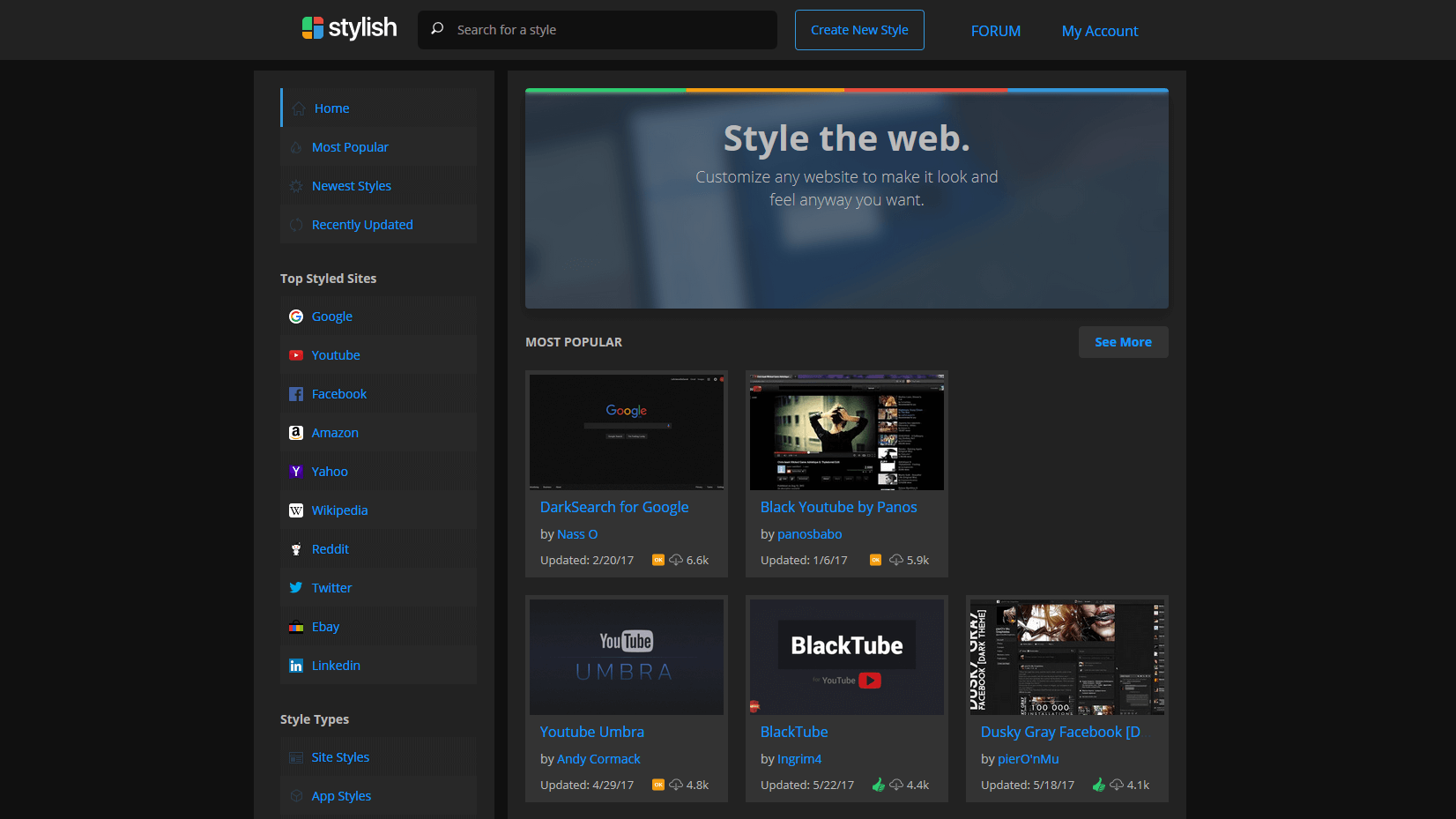1456x819 pixels.
Task: Click the Ebay favicon in sidebar
Action: click(296, 627)
